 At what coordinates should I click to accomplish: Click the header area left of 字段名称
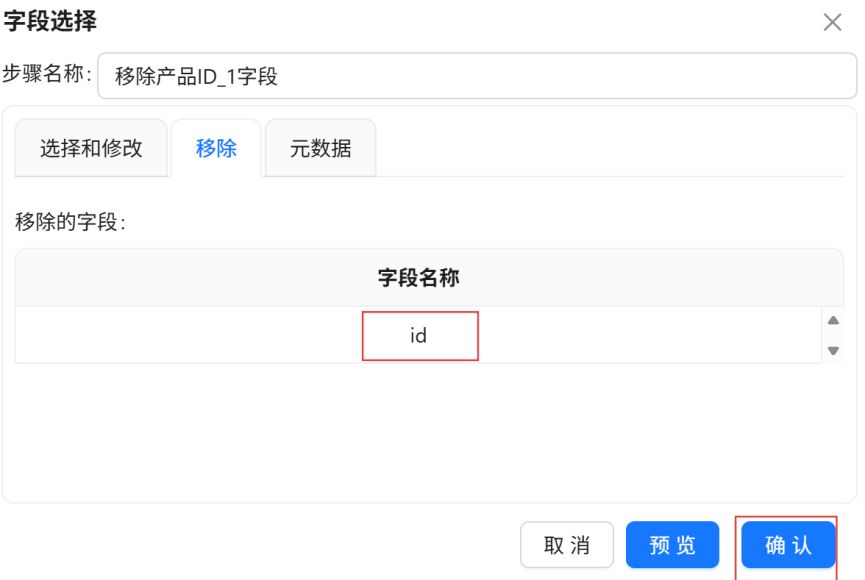tap(196, 278)
